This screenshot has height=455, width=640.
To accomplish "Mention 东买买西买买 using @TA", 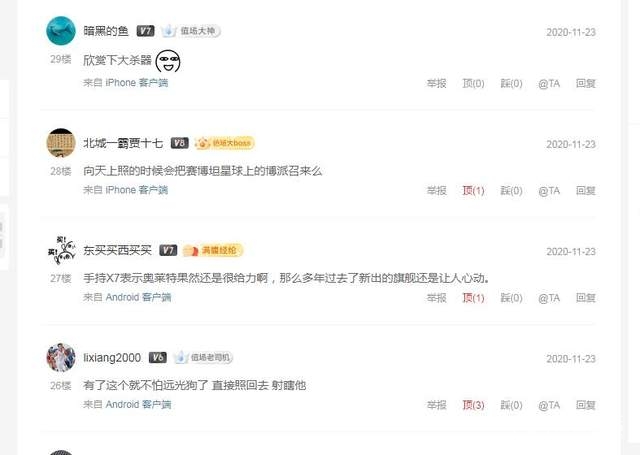I will click(549, 298).
